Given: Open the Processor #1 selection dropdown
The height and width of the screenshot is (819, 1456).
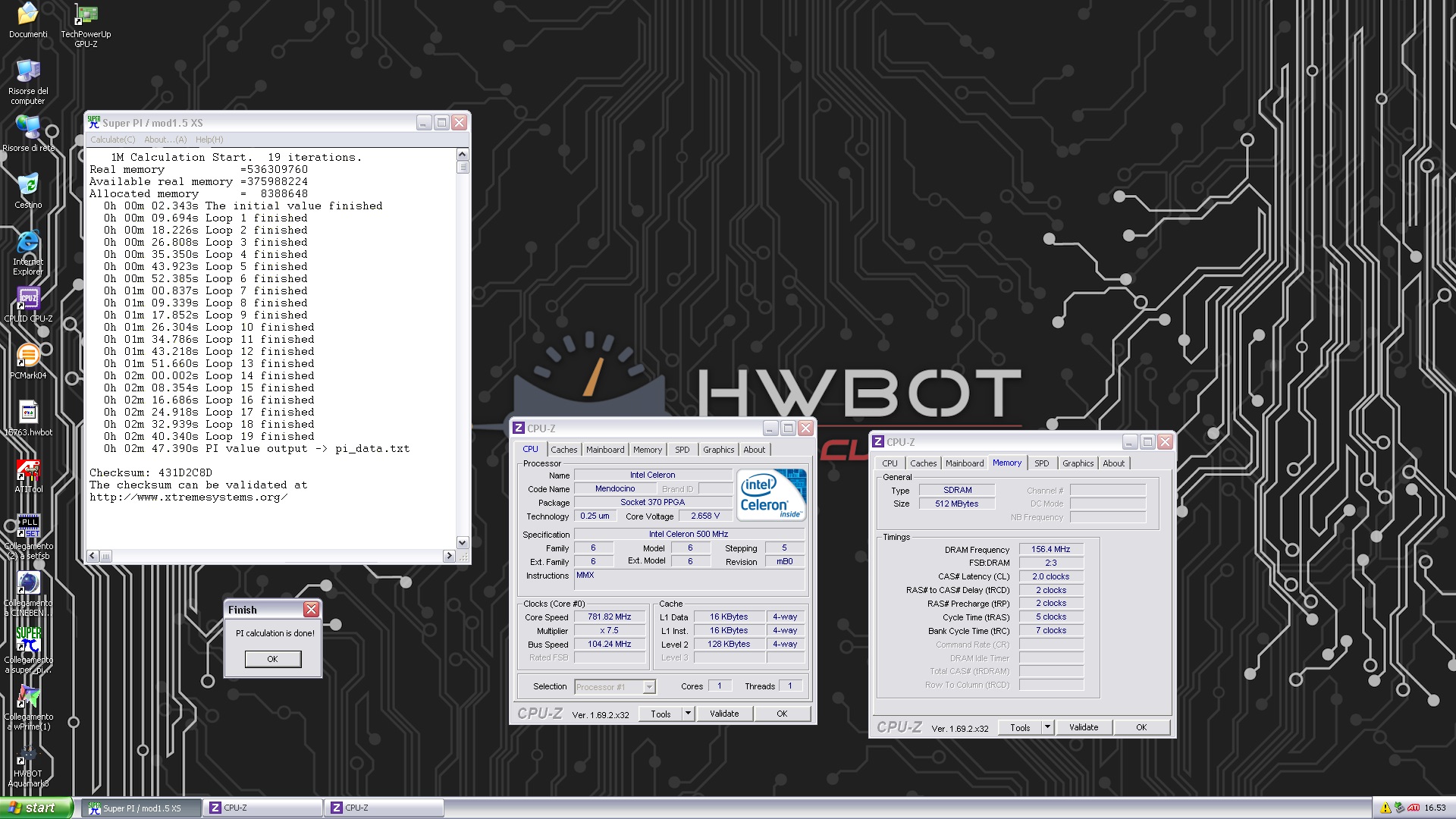Looking at the screenshot, I should point(615,687).
